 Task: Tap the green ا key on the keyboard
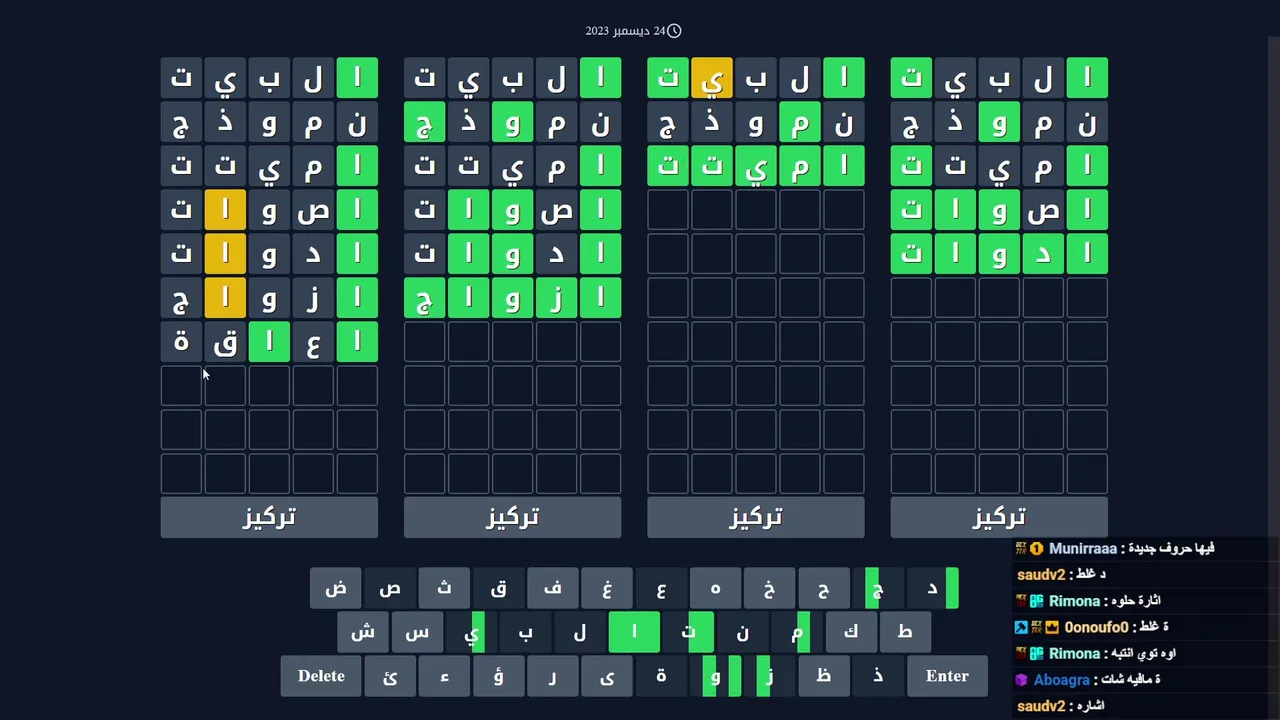tap(634, 632)
